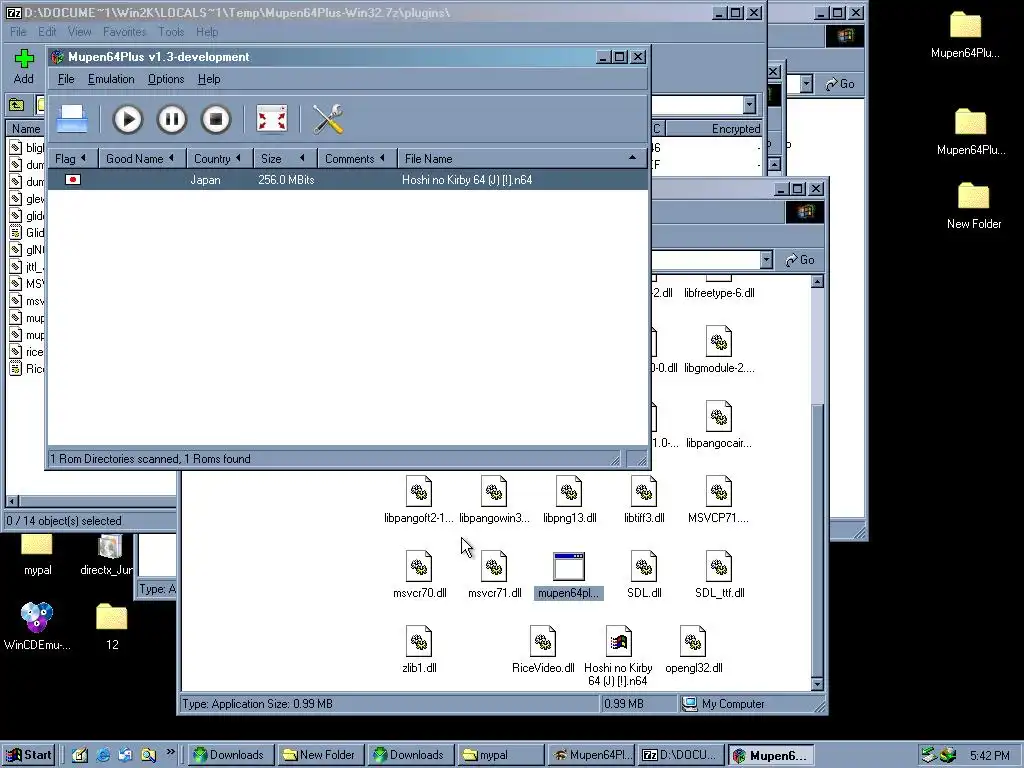
Task: Sort ROM list by Good Name column
Action: [142, 159]
